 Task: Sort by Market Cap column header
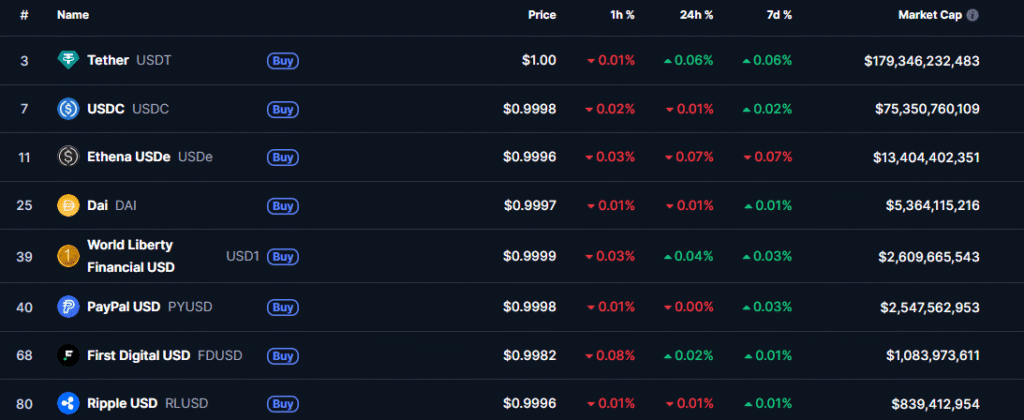tap(929, 15)
